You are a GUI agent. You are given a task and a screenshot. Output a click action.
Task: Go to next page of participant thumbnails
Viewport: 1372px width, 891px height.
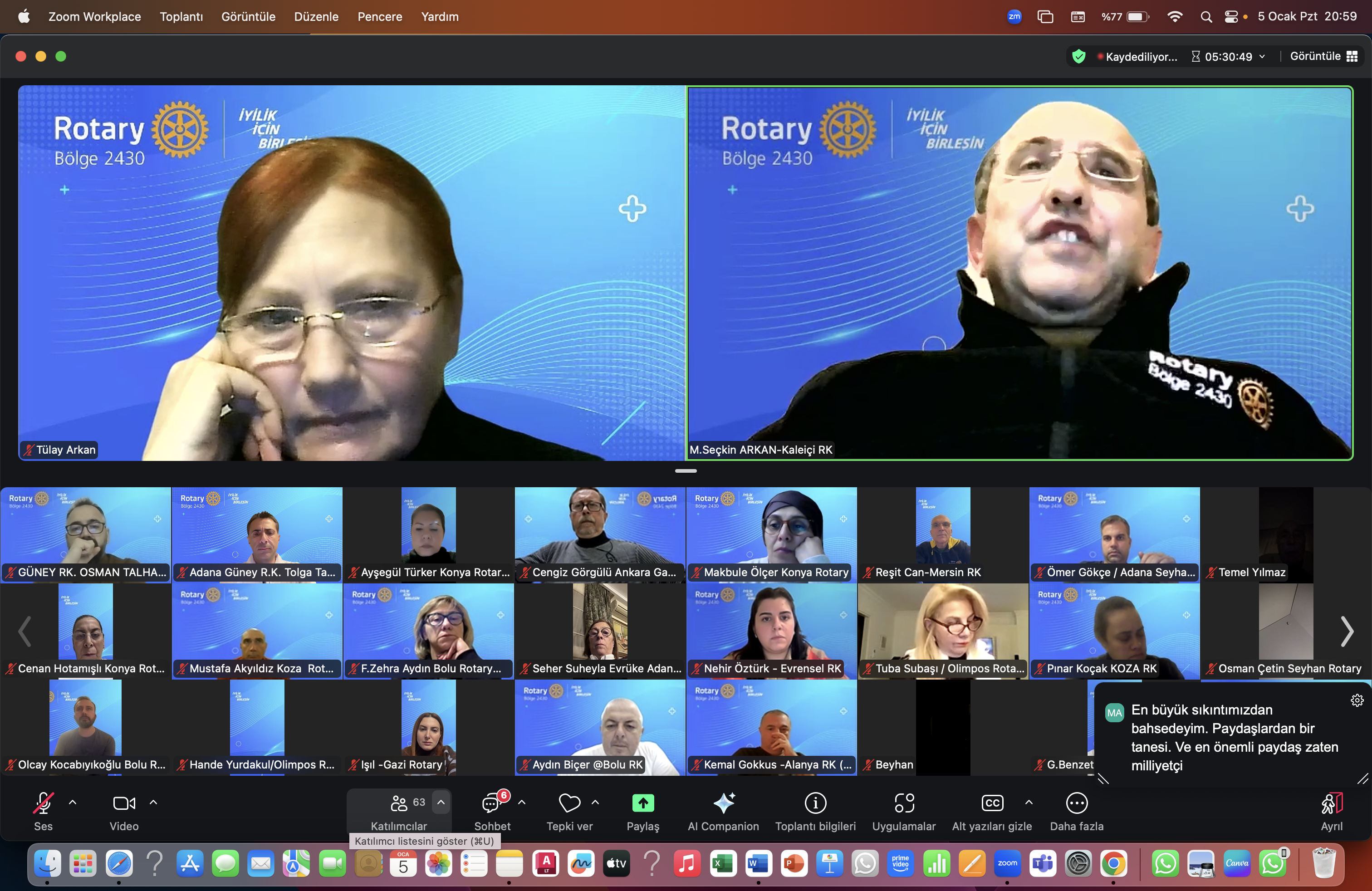coord(1346,632)
